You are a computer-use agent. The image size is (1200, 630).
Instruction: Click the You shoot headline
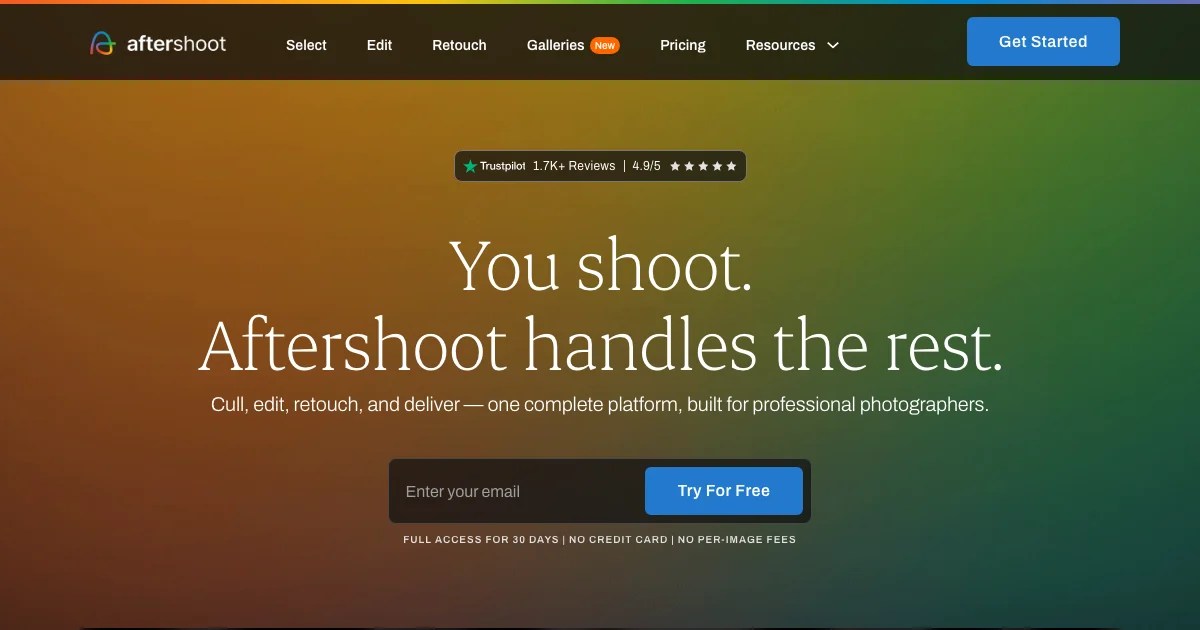tap(600, 265)
